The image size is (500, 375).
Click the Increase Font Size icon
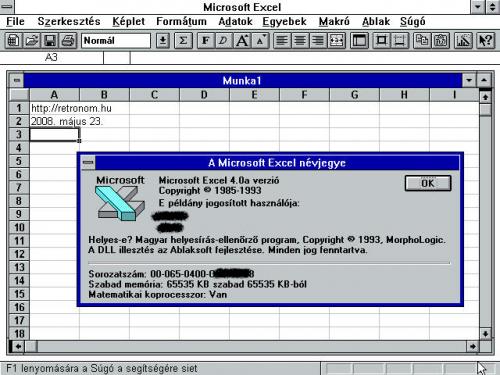tap(242, 41)
